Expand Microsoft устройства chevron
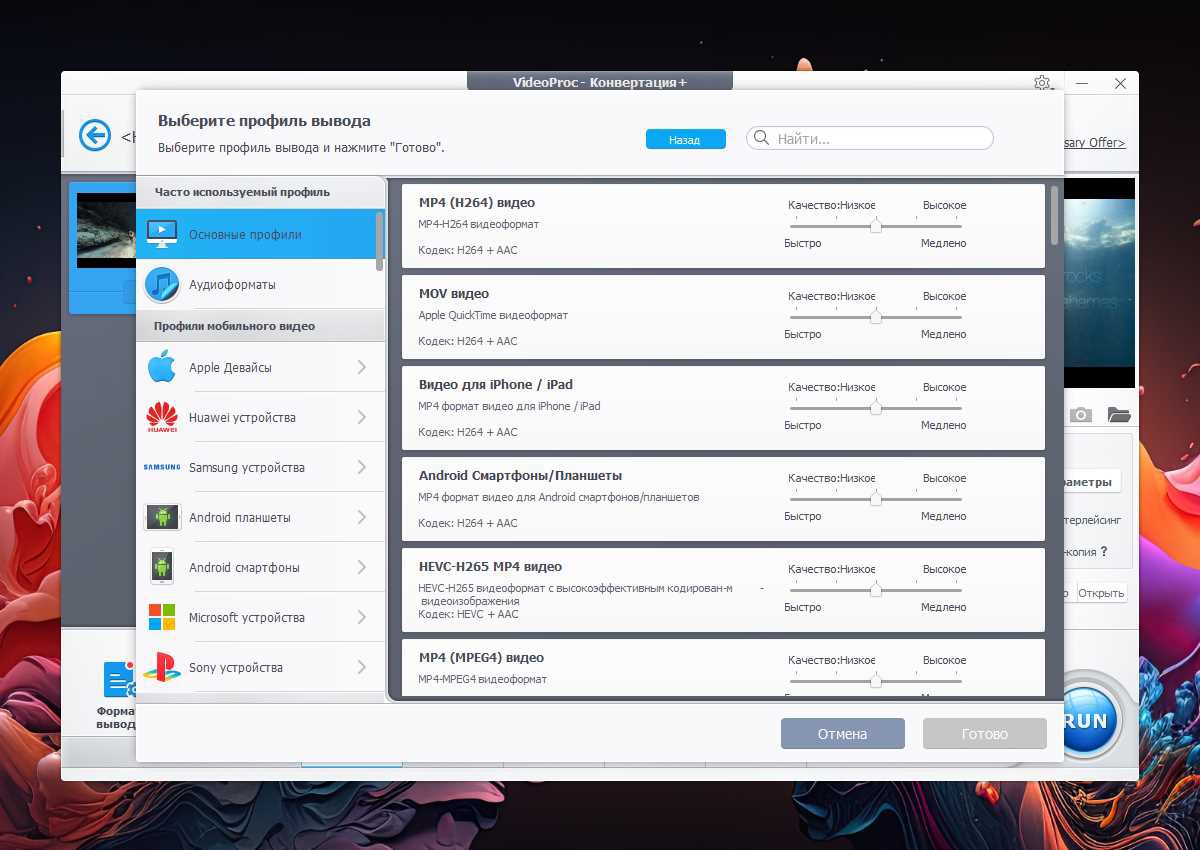The width and height of the screenshot is (1200, 850). [362, 617]
